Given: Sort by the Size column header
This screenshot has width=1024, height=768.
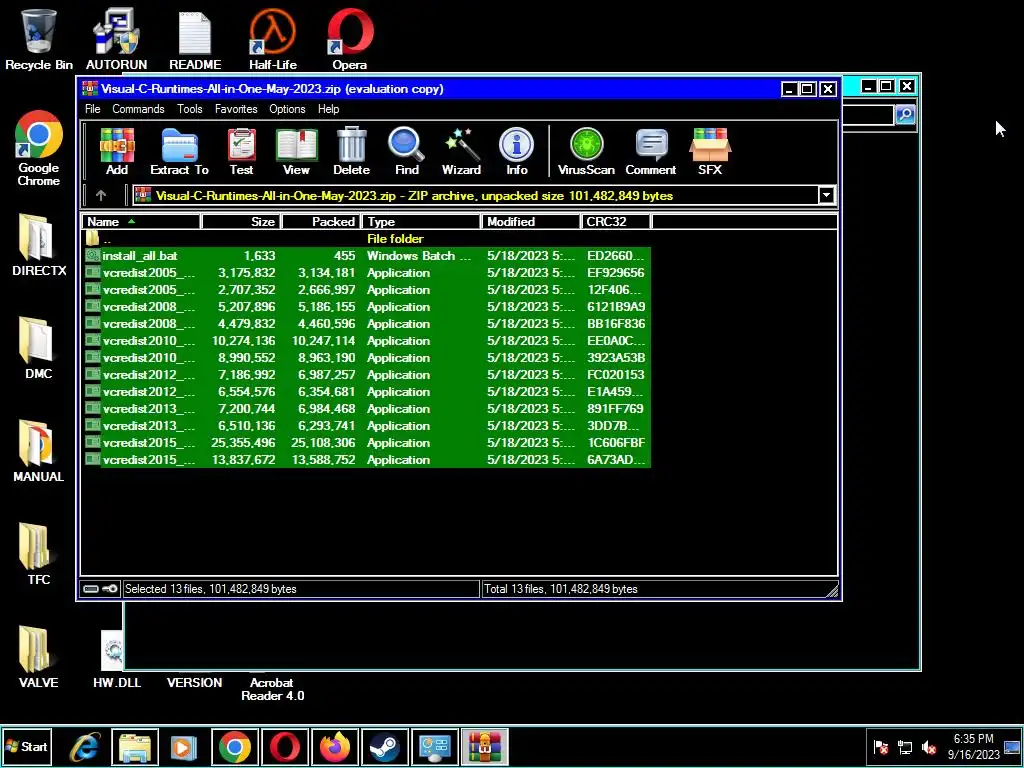Looking at the screenshot, I should coord(241,222).
